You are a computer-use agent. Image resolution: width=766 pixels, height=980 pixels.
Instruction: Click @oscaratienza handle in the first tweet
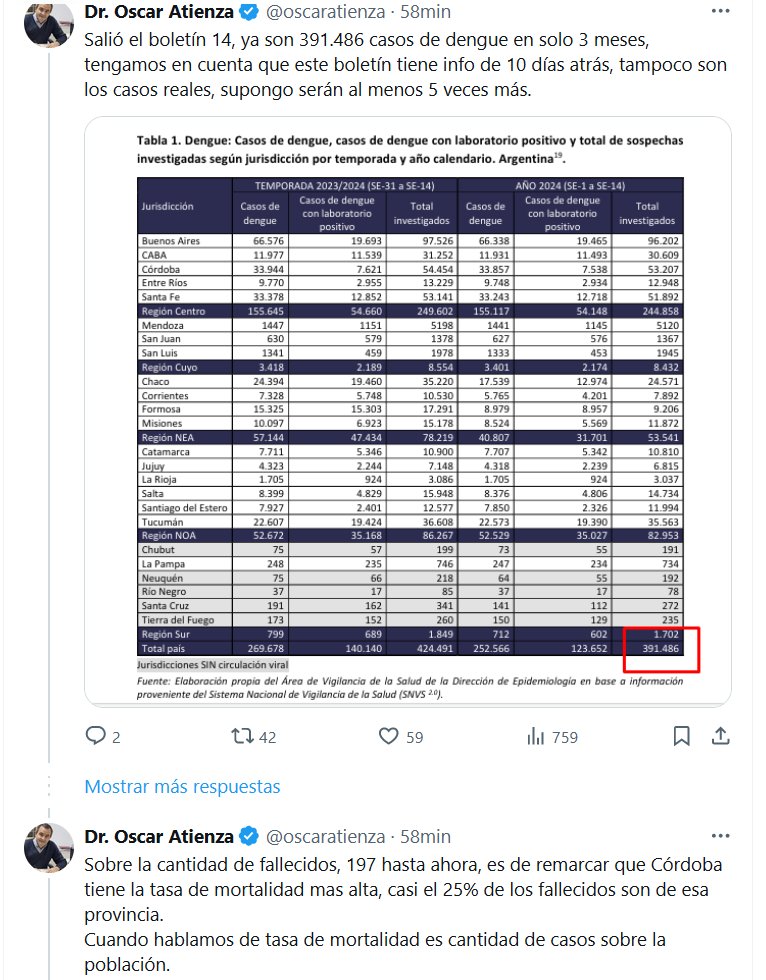click(x=325, y=13)
